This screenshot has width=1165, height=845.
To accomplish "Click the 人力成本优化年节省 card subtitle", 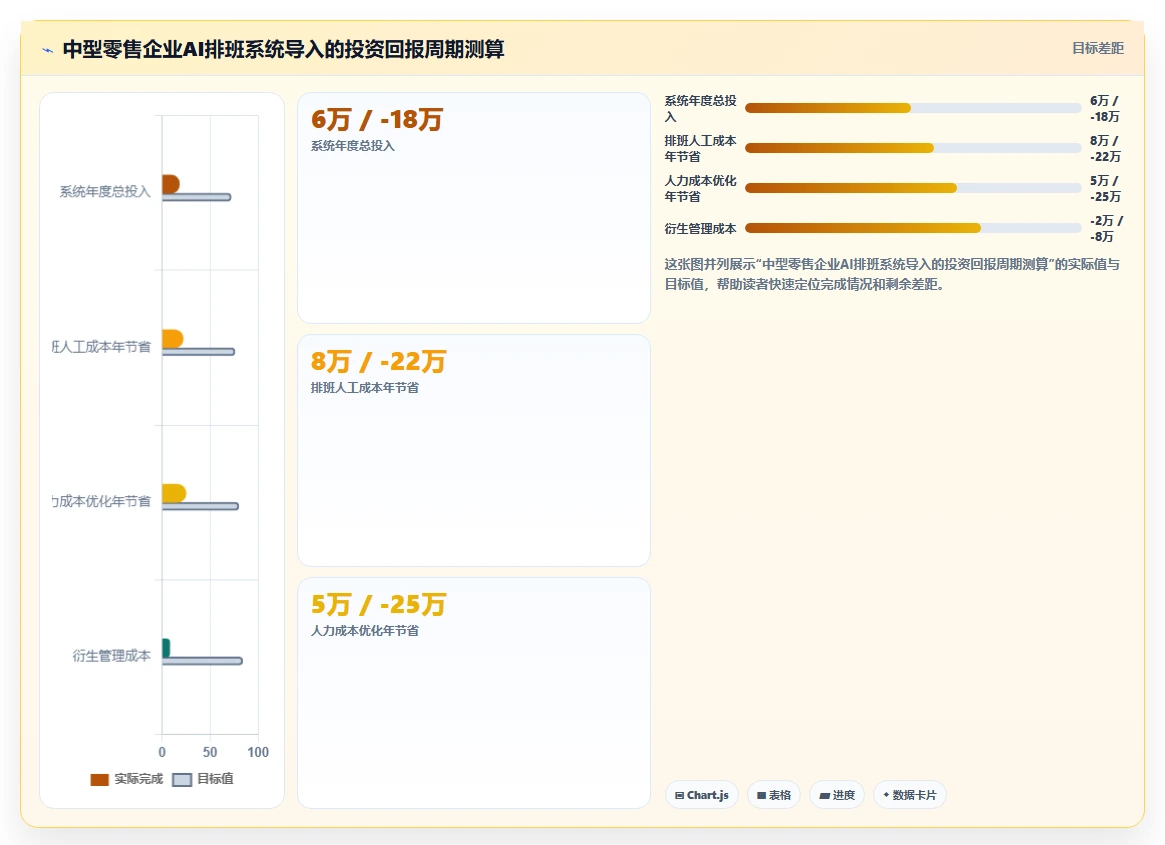I will pyautogui.click(x=365, y=631).
